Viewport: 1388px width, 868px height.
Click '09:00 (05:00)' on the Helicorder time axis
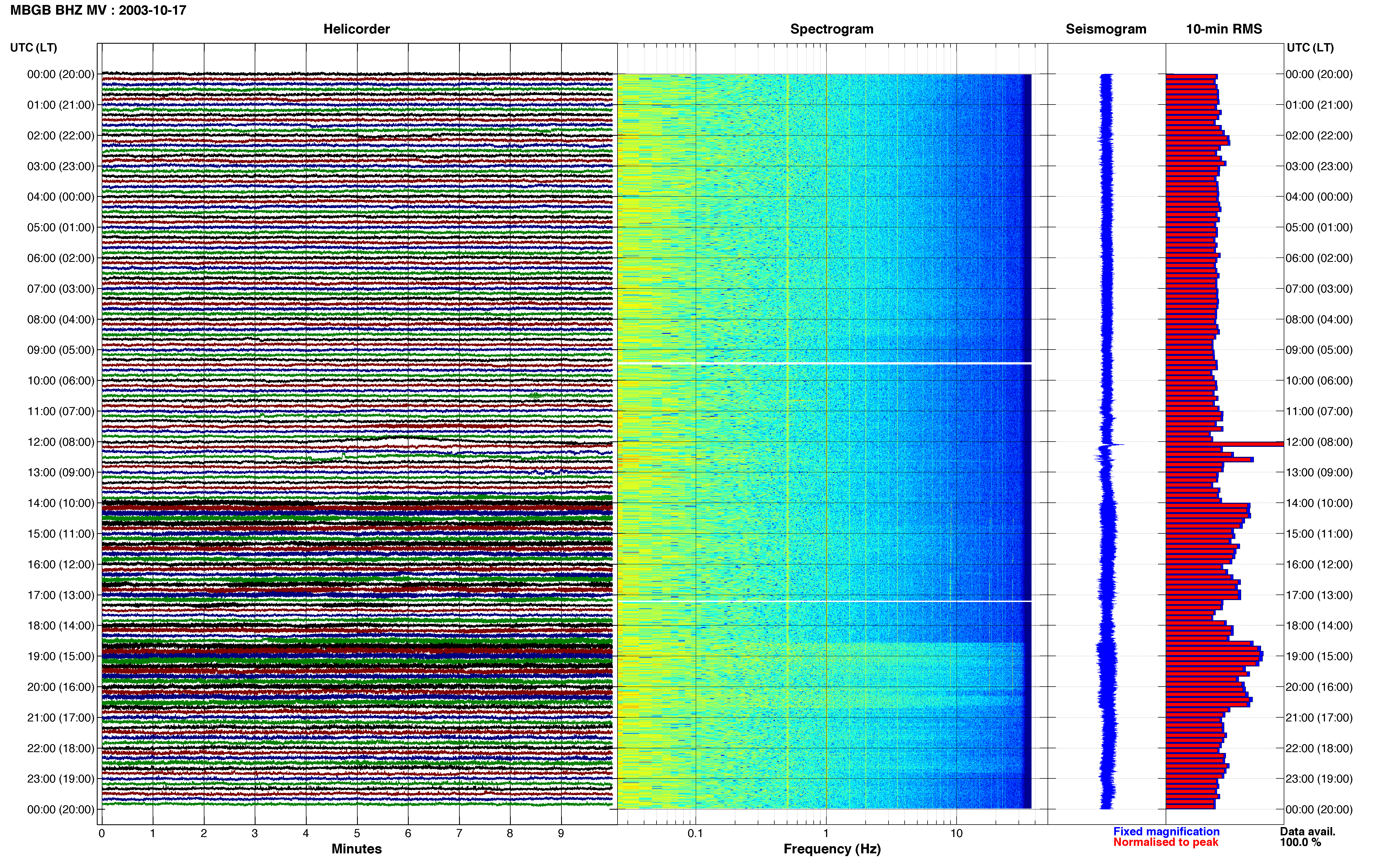tap(61, 350)
